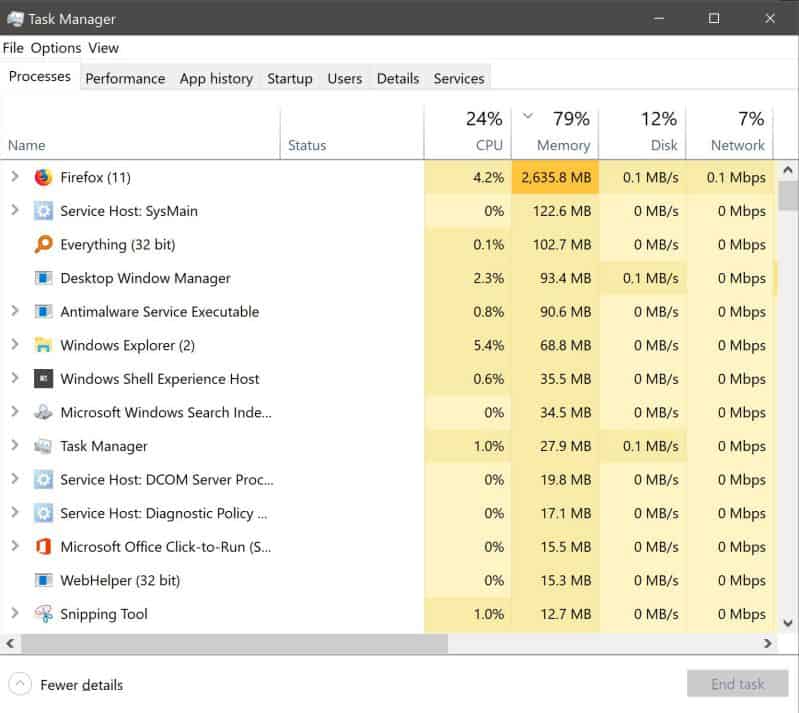Click the End task button
The width and height of the screenshot is (799, 713).
point(737,684)
